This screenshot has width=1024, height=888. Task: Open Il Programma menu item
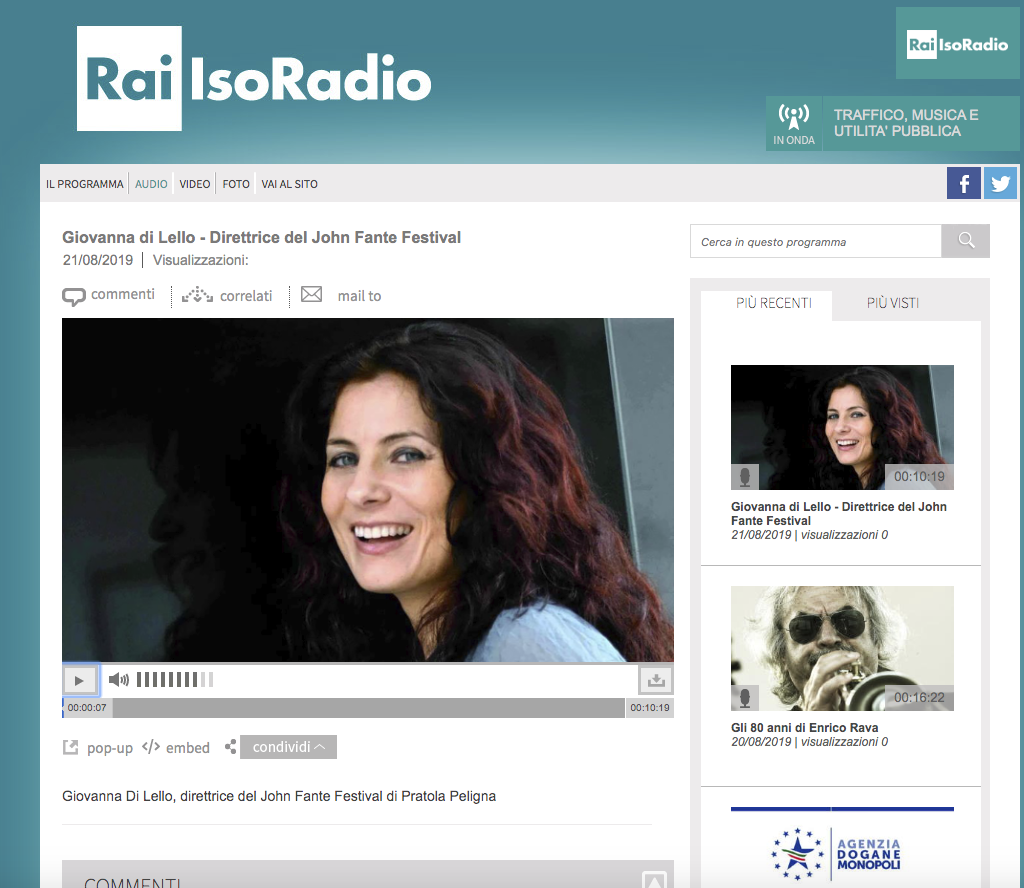point(84,184)
